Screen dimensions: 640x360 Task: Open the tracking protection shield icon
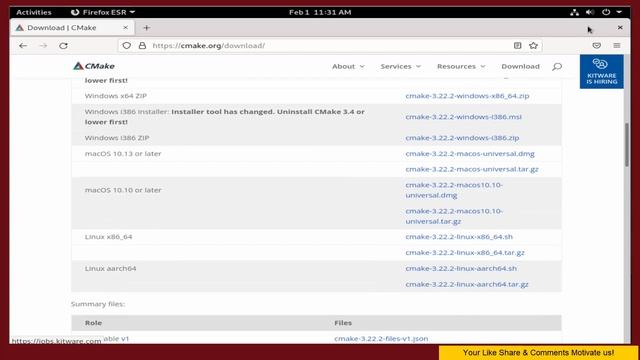(x=127, y=46)
